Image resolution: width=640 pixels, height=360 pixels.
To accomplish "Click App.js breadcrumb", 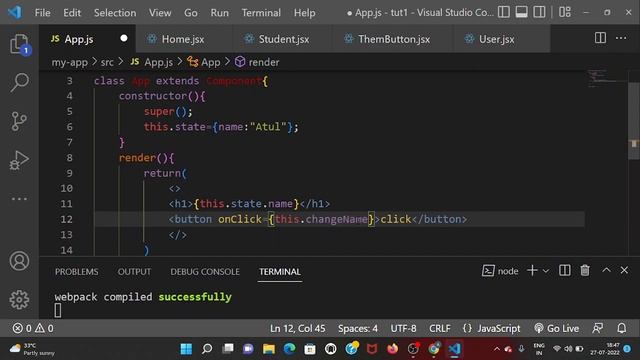I will tap(152, 62).
